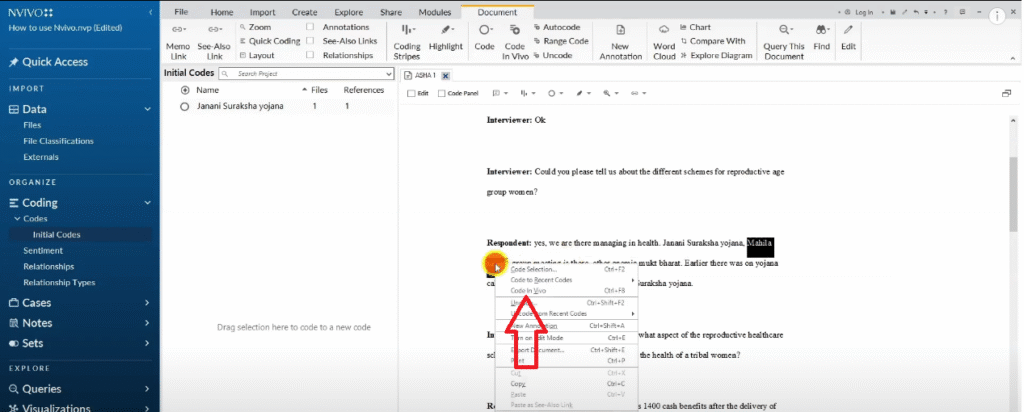The width and height of the screenshot is (1024, 412).
Task: Open the Zoom option in the ribbon
Action: click(x=255, y=27)
